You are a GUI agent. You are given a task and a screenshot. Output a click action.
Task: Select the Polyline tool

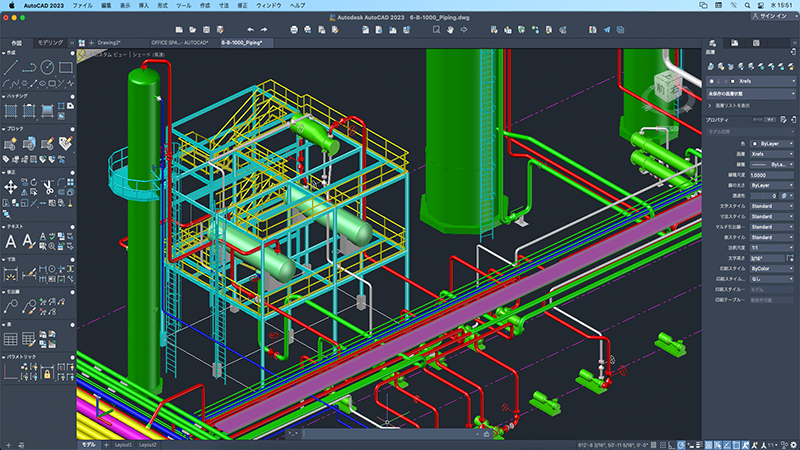[29, 67]
